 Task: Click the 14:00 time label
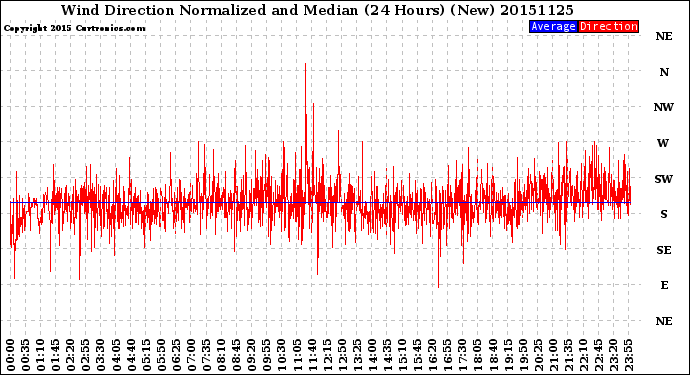372,355
